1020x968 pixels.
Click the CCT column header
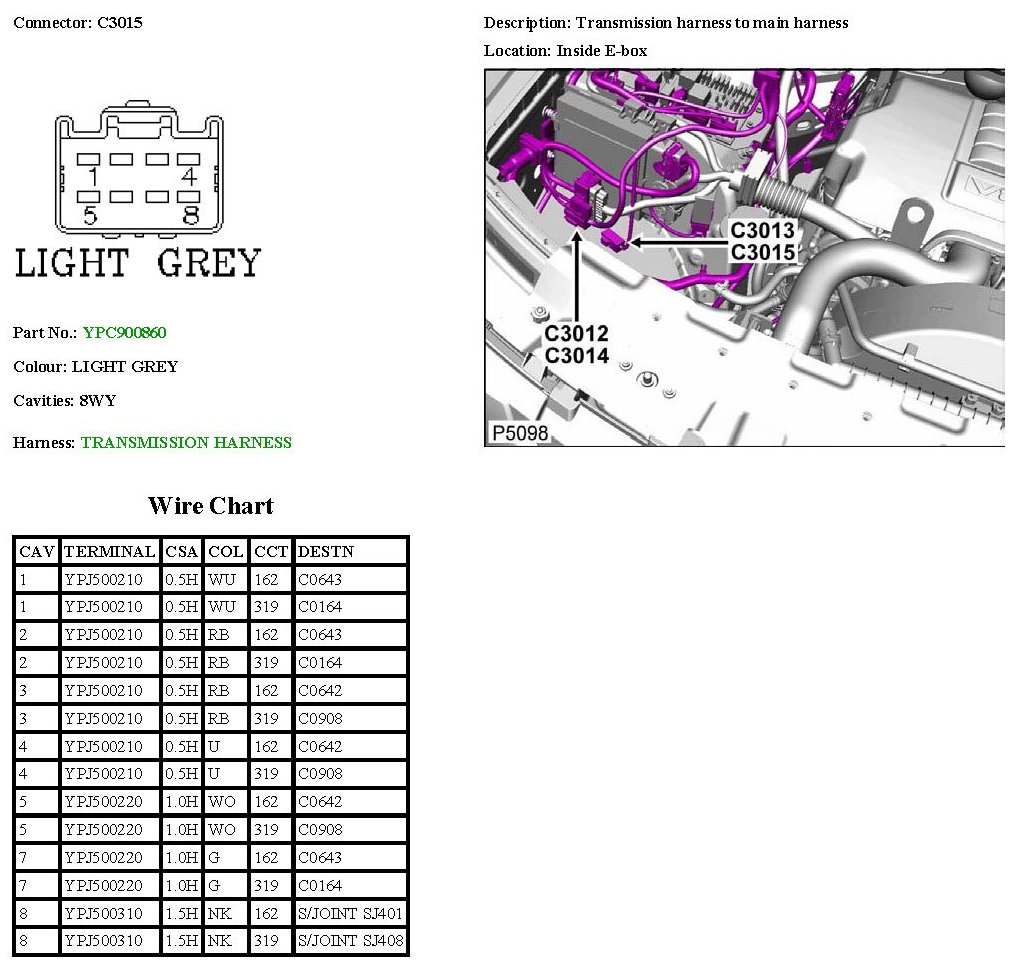click(271, 552)
